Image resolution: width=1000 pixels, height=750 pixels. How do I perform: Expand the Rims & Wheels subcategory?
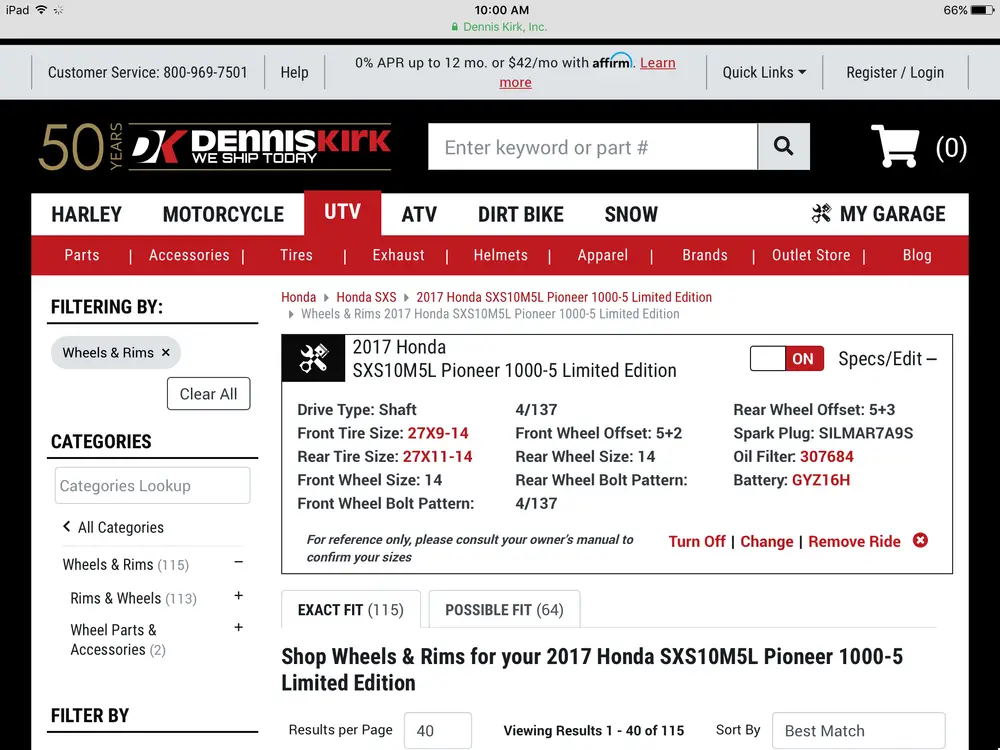coord(239,596)
